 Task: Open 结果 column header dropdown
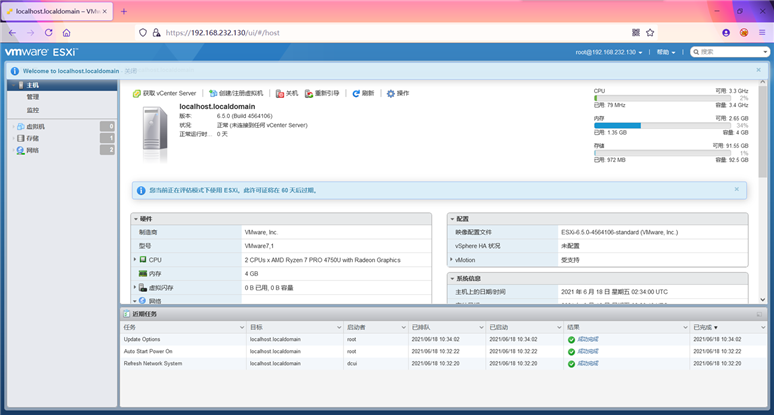click(685, 327)
